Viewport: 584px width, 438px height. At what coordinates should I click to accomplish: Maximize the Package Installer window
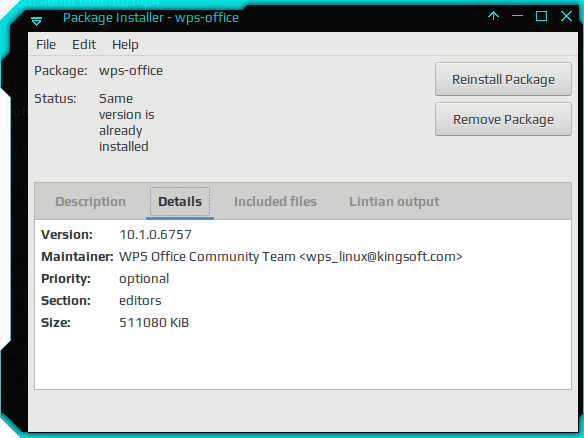(x=541, y=16)
